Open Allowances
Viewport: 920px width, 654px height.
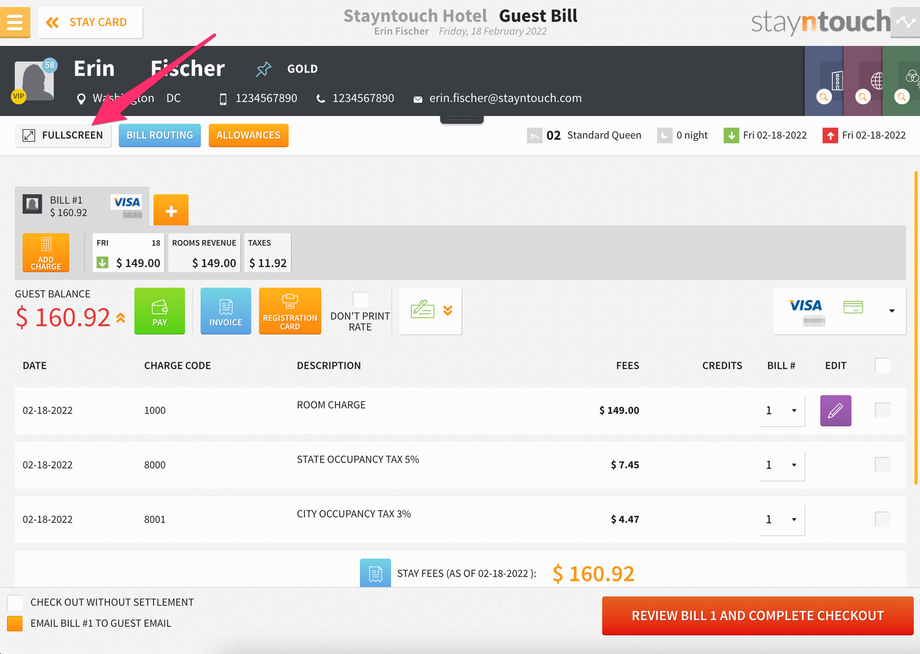(x=248, y=135)
